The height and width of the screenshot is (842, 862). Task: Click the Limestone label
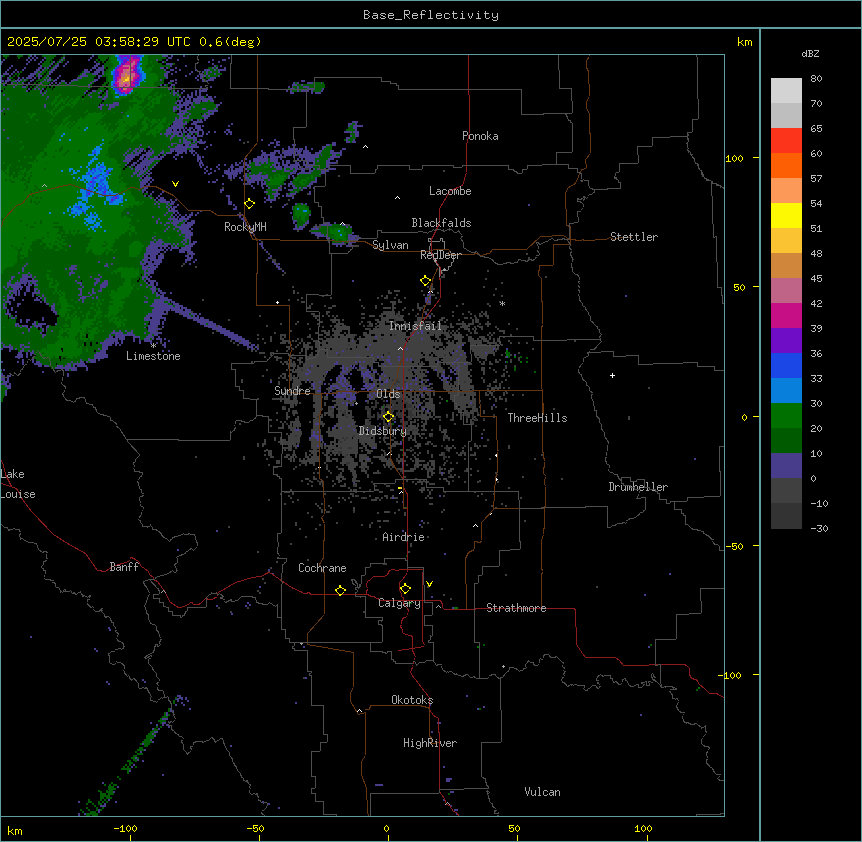pos(153,356)
